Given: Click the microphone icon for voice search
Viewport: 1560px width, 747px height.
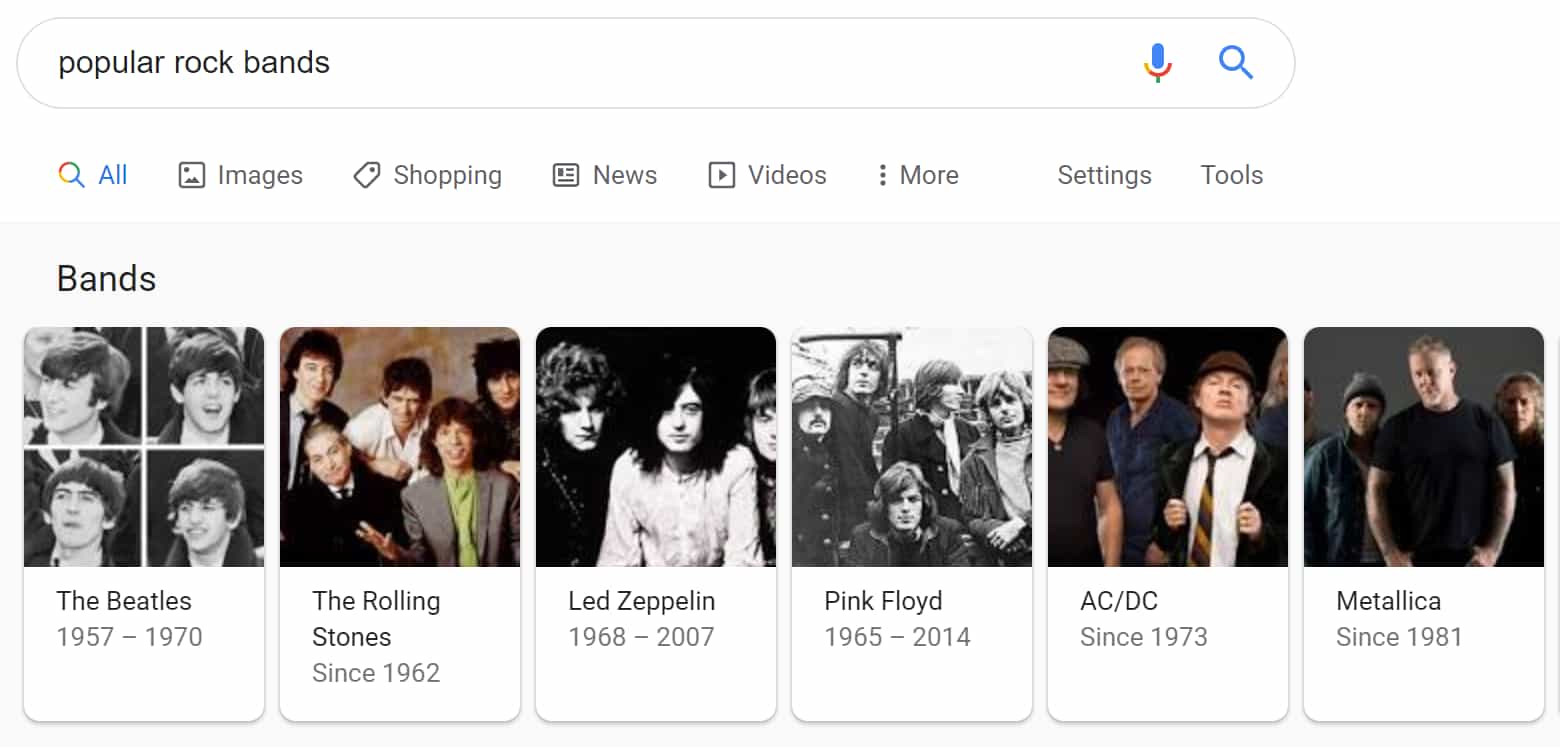Looking at the screenshot, I should pos(1157,62).
